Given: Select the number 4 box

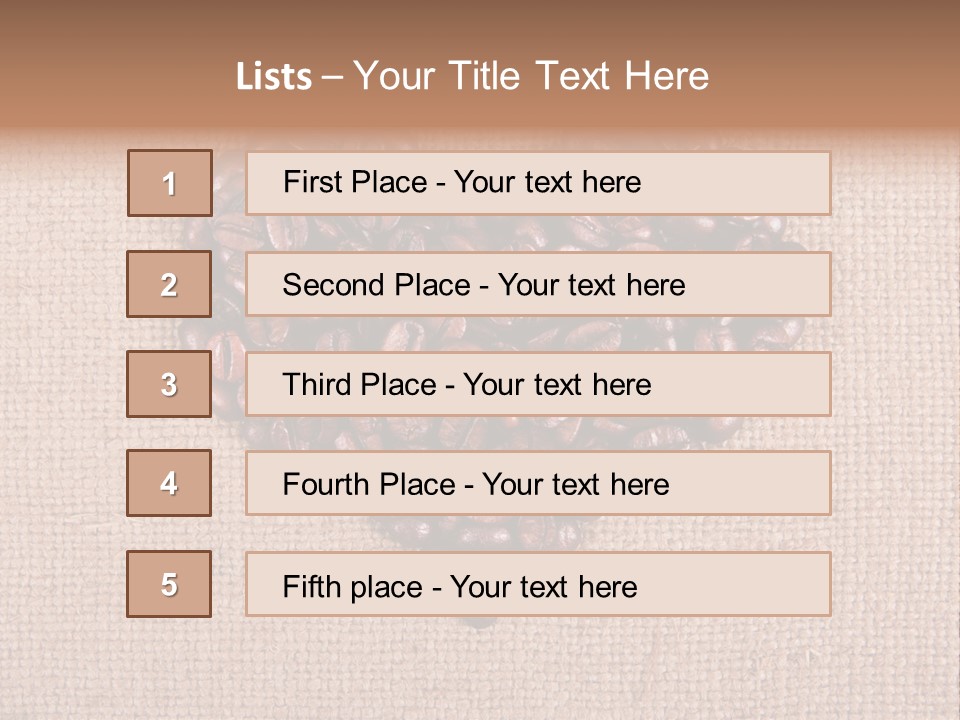Looking at the screenshot, I should point(169,483).
